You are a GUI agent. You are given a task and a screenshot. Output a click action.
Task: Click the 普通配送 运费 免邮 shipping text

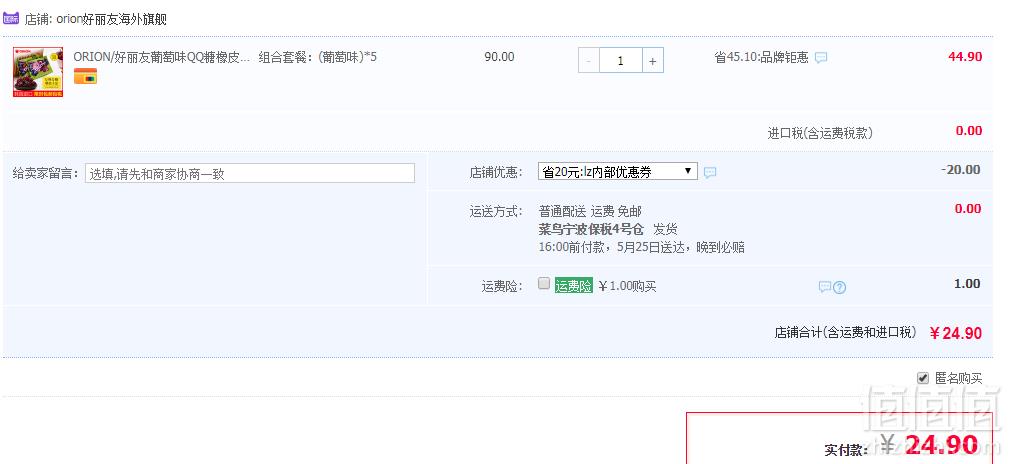point(590,211)
